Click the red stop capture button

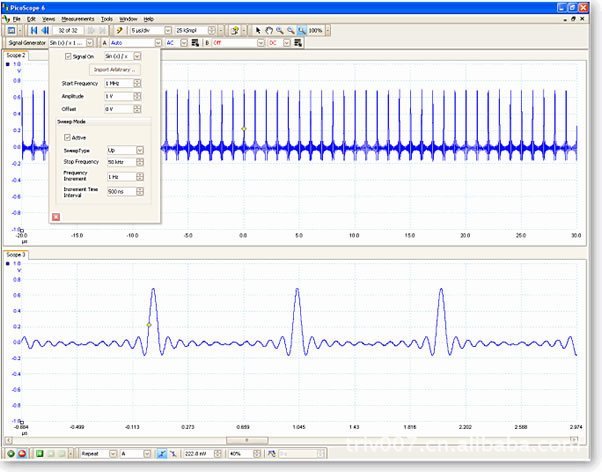pyautogui.click(x=21, y=453)
